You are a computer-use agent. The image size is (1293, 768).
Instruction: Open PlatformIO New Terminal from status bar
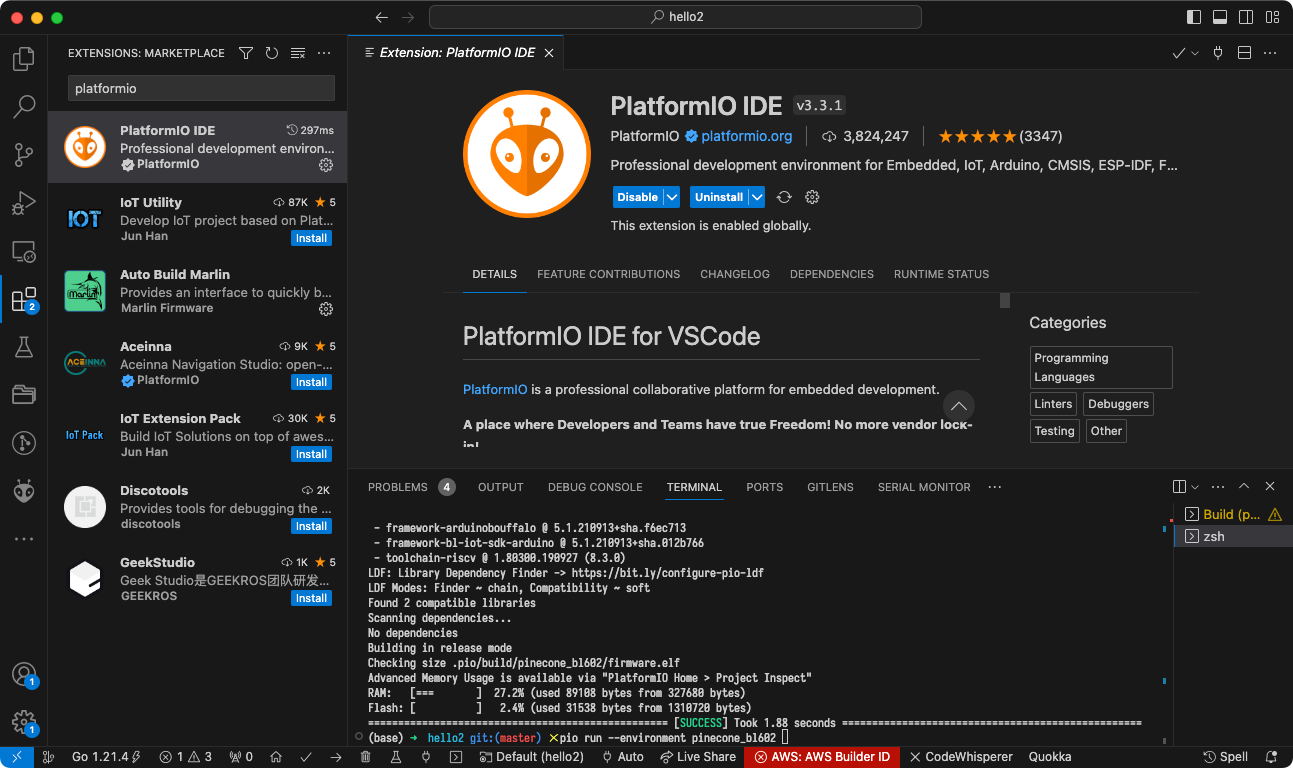[456, 757]
